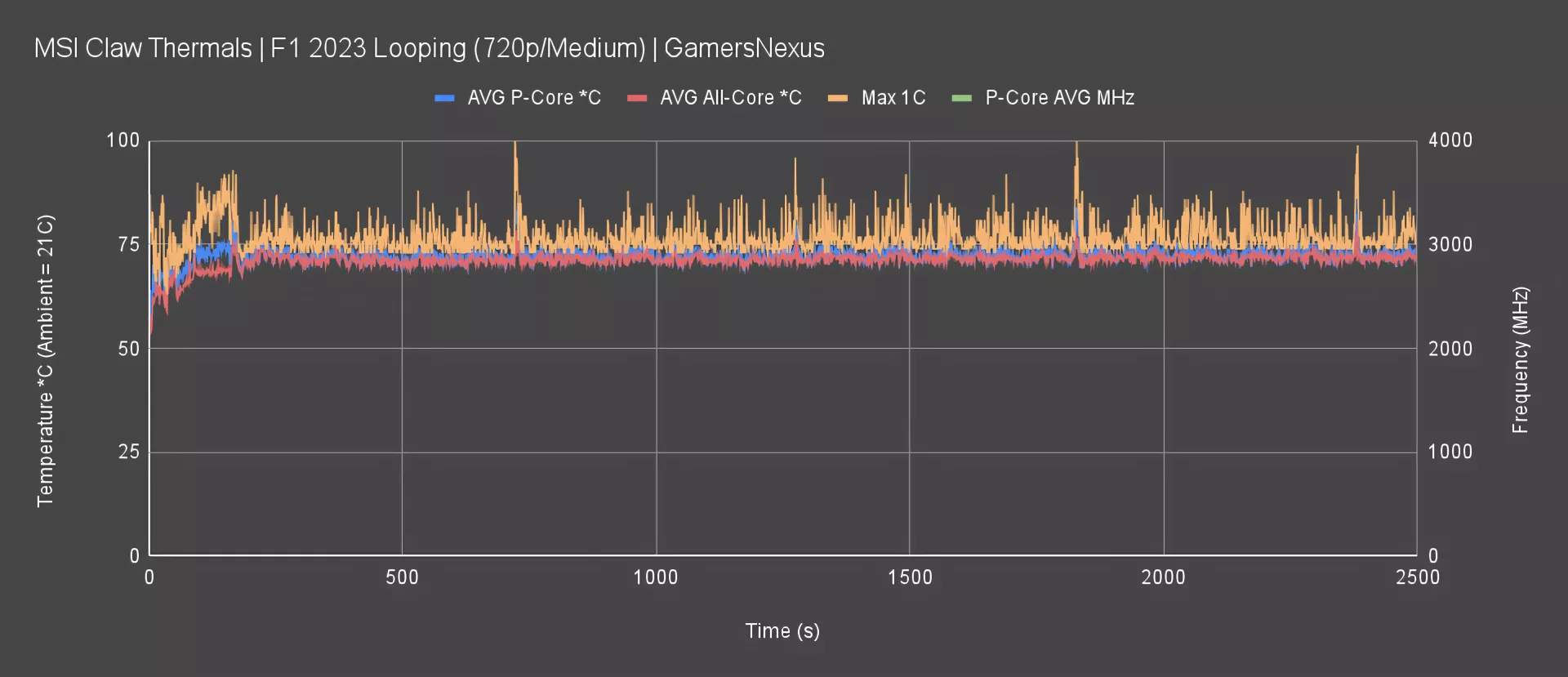The height and width of the screenshot is (677, 1568).
Task: Click the 3000 label on the frequency axis
Action: click(1450, 244)
